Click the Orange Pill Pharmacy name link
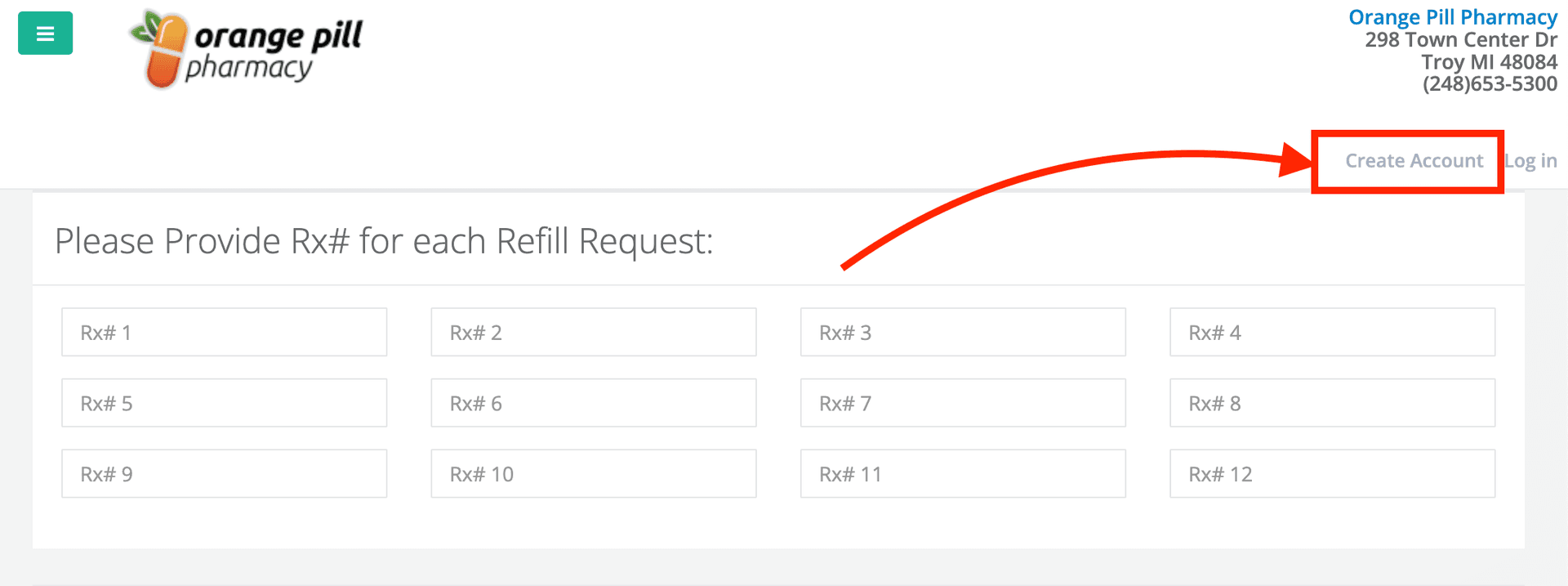Viewport: 1568px width, 586px height. 1452,16
